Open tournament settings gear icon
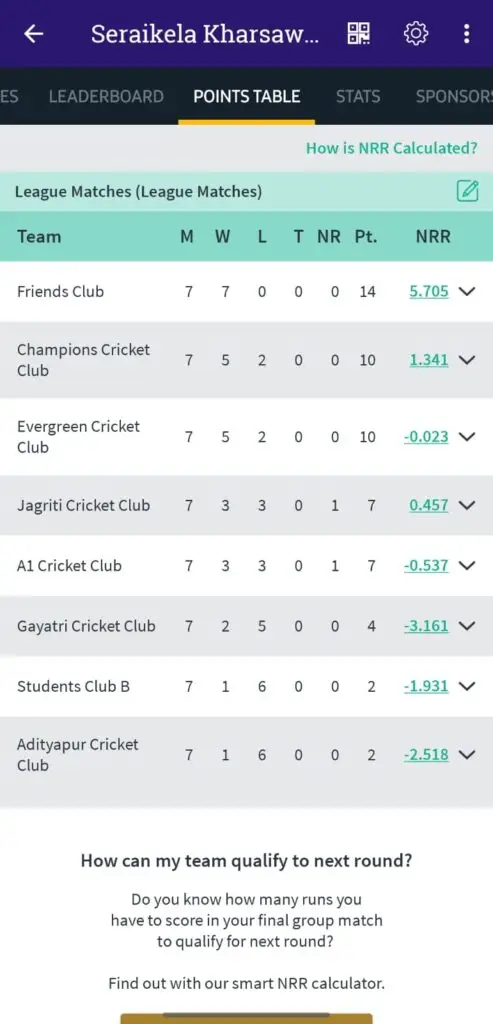 pyautogui.click(x=415, y=33)
